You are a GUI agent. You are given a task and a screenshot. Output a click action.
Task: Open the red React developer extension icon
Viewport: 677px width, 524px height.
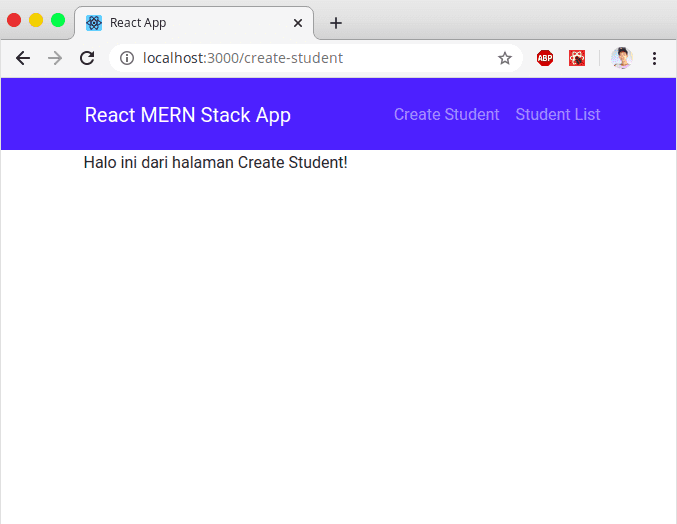tap(577, 58)
